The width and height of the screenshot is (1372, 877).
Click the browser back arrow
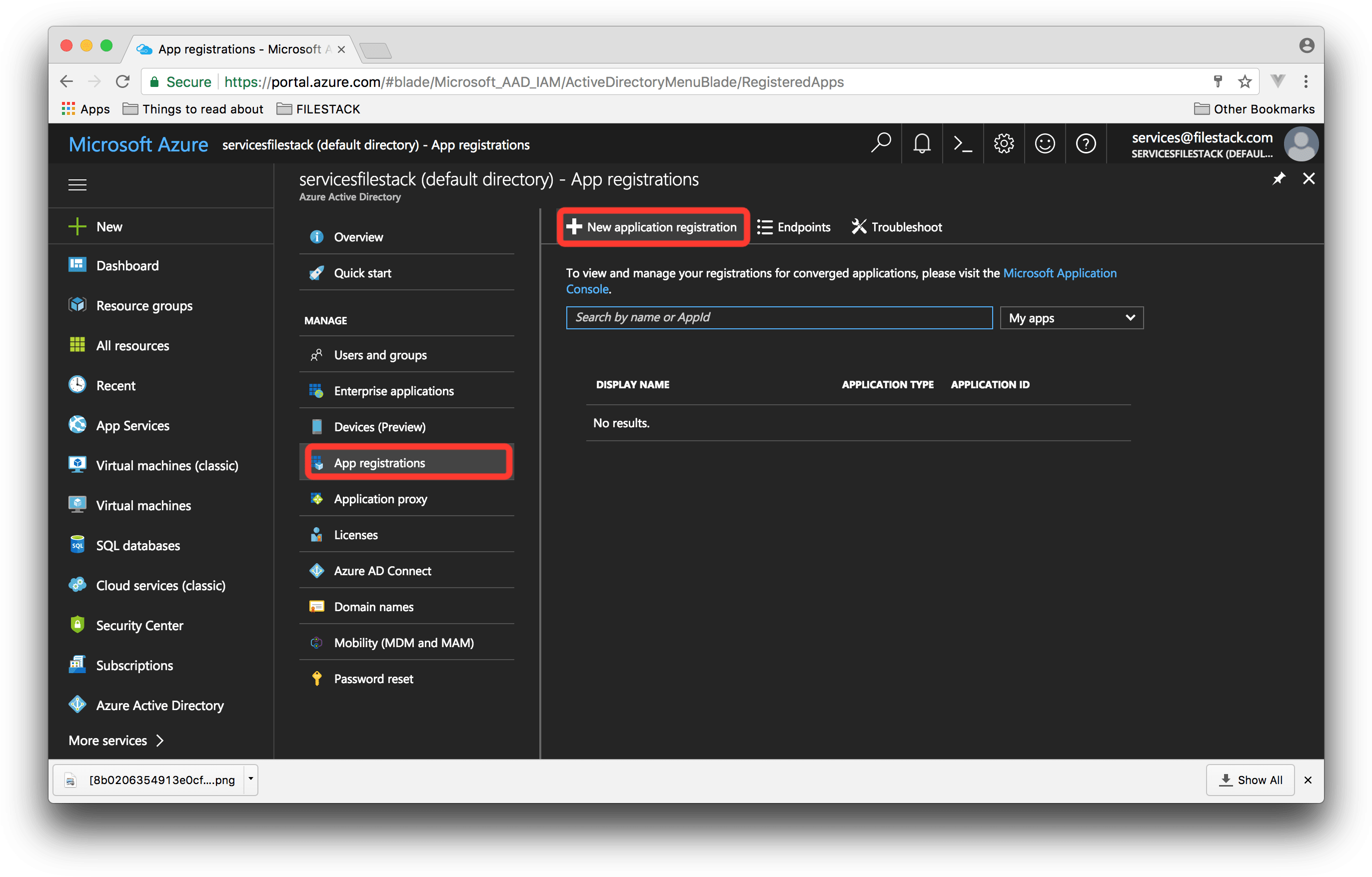click(66, 81)
